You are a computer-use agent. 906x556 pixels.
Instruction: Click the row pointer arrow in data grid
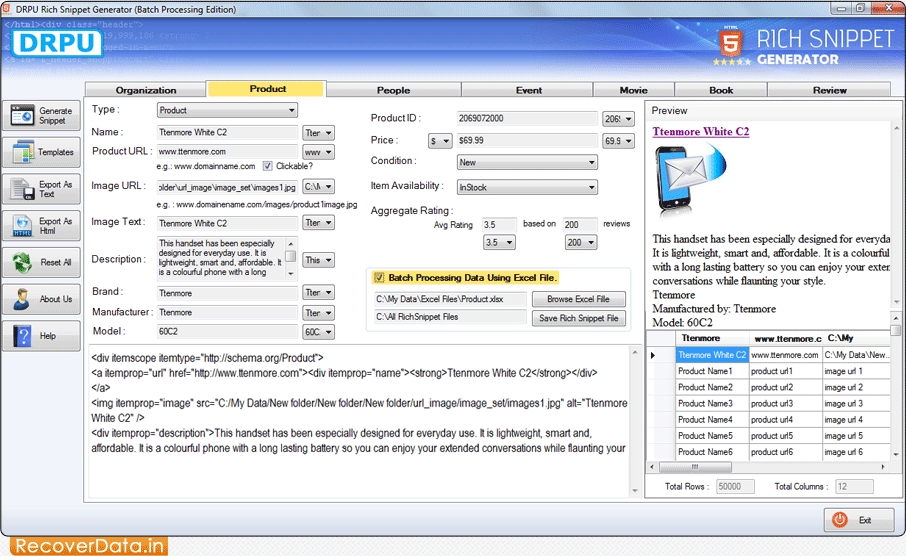[653, 355]
